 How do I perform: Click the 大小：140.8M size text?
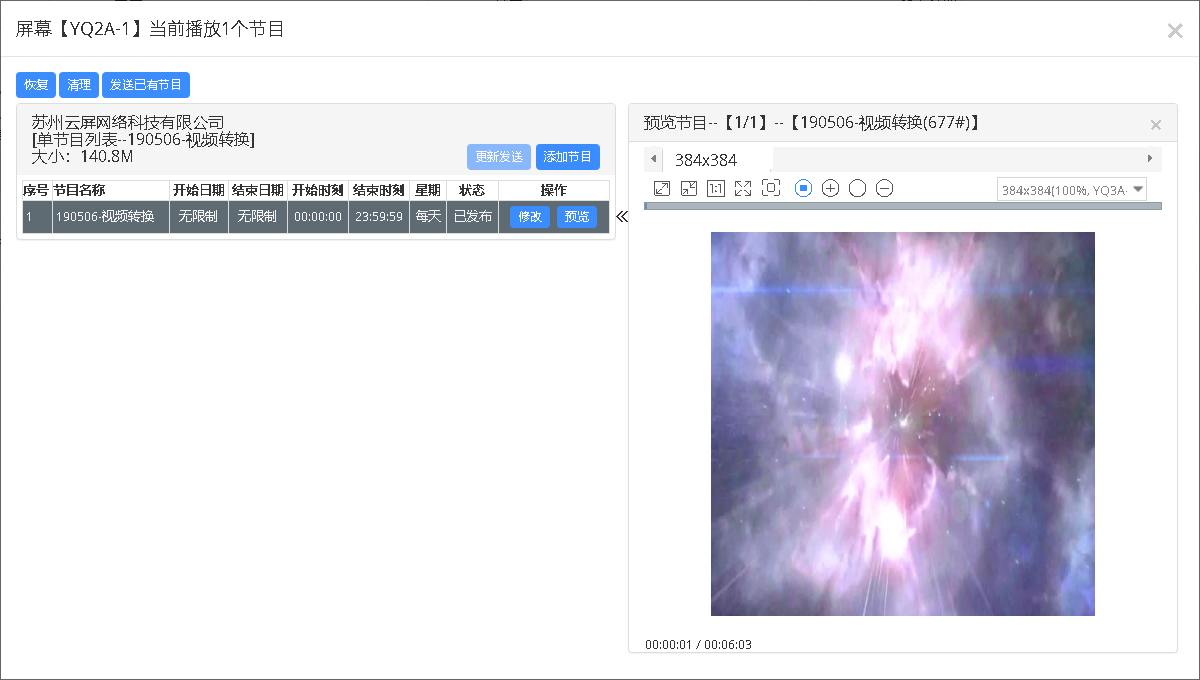tap(82, 157)
